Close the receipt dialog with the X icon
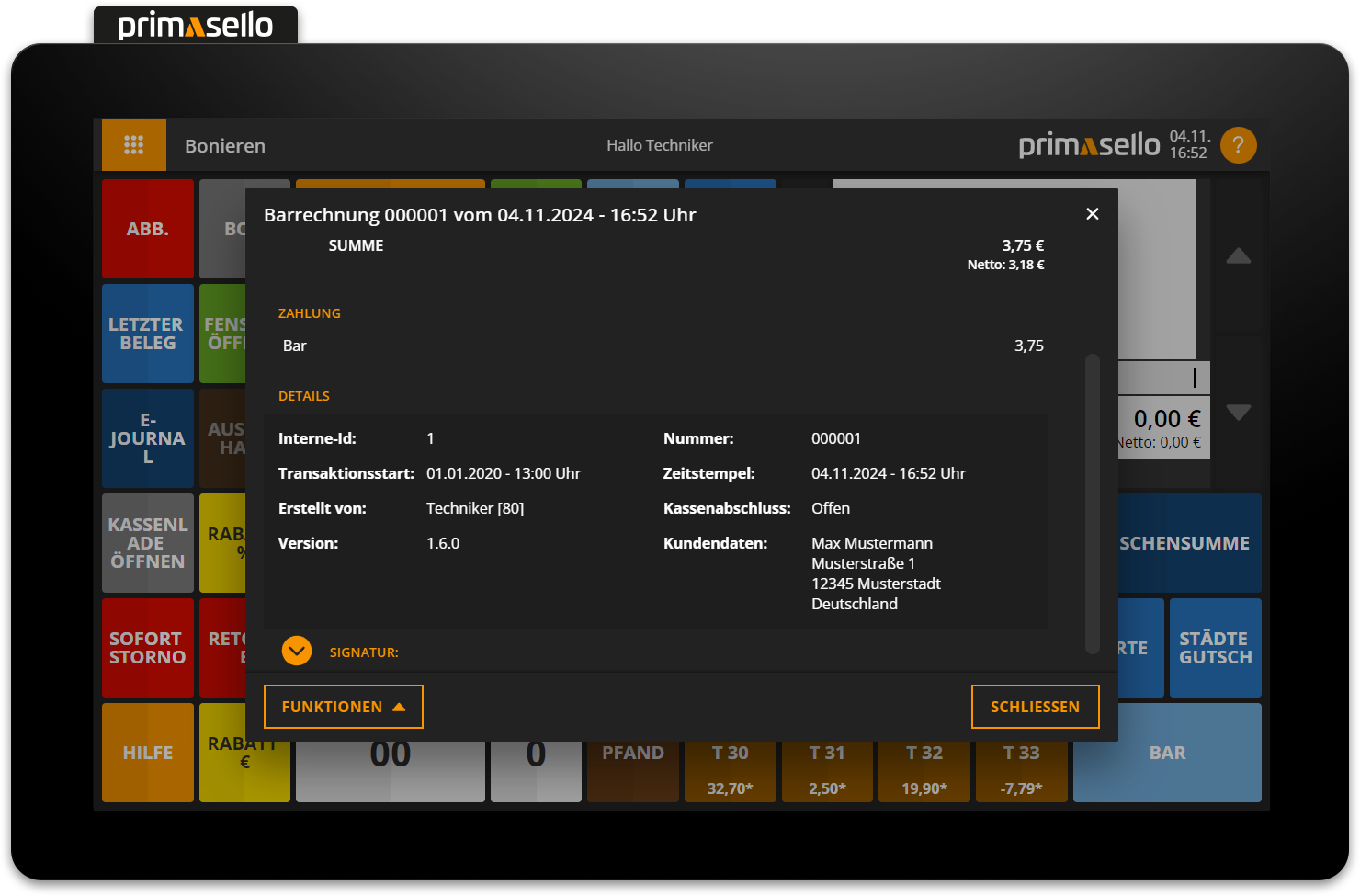Image resolution: width=1360 pixels, height=896 pixels. (1092, 214)
